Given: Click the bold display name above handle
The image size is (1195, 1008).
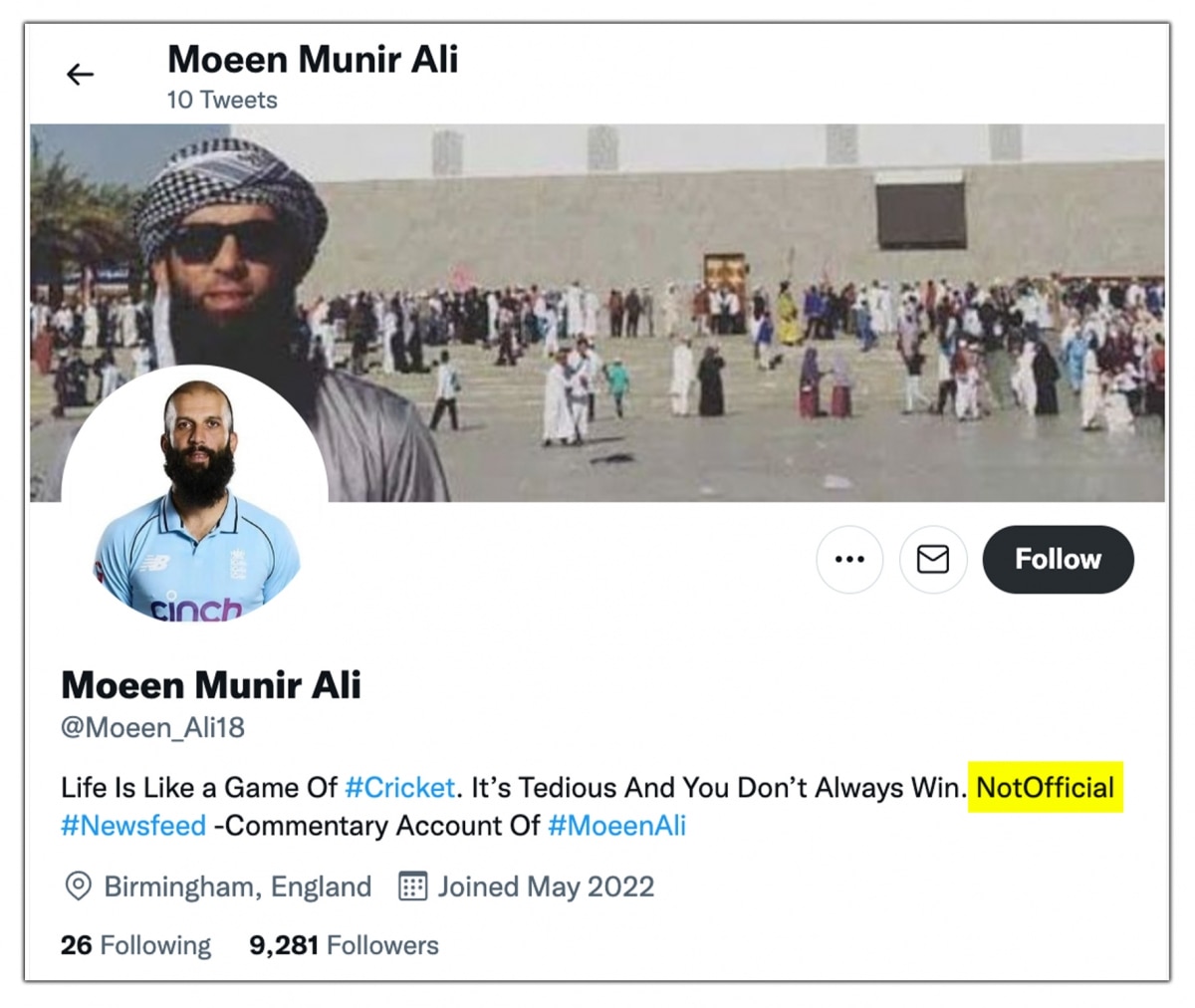Looking at the screenshot, I should 211,685.
